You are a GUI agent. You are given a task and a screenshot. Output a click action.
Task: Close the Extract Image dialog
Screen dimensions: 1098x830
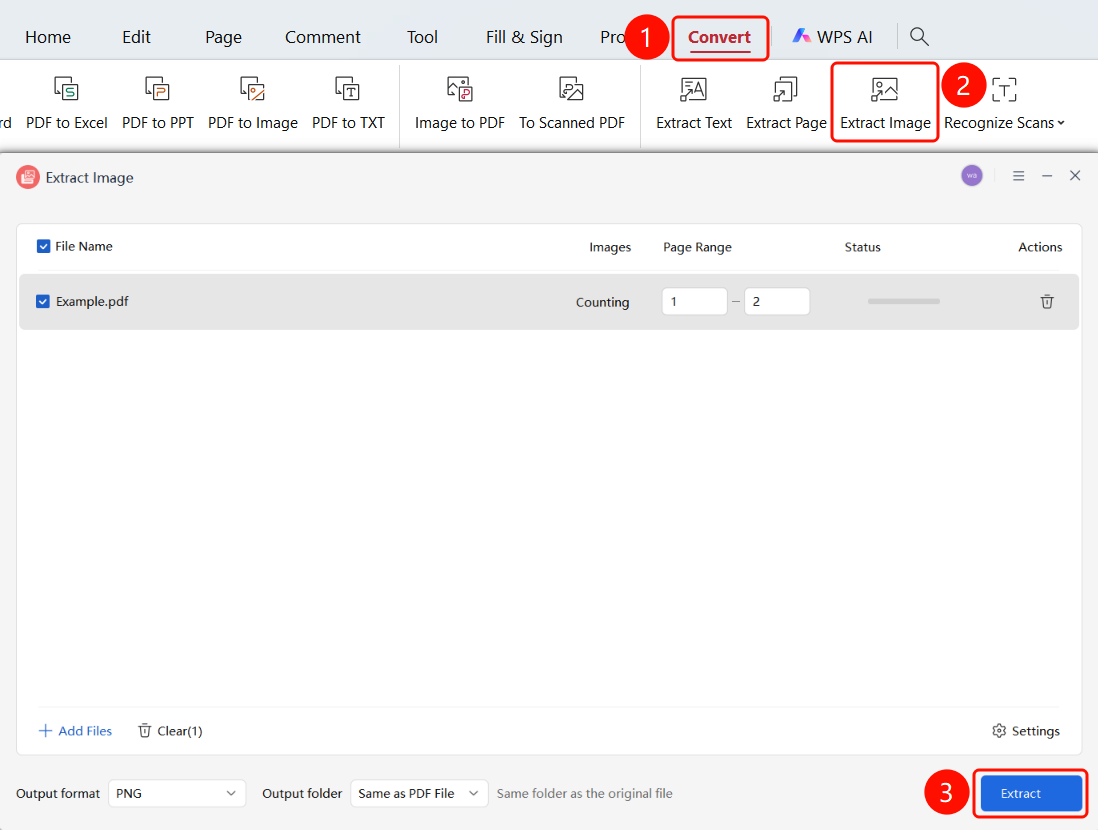click(1075, 176)
